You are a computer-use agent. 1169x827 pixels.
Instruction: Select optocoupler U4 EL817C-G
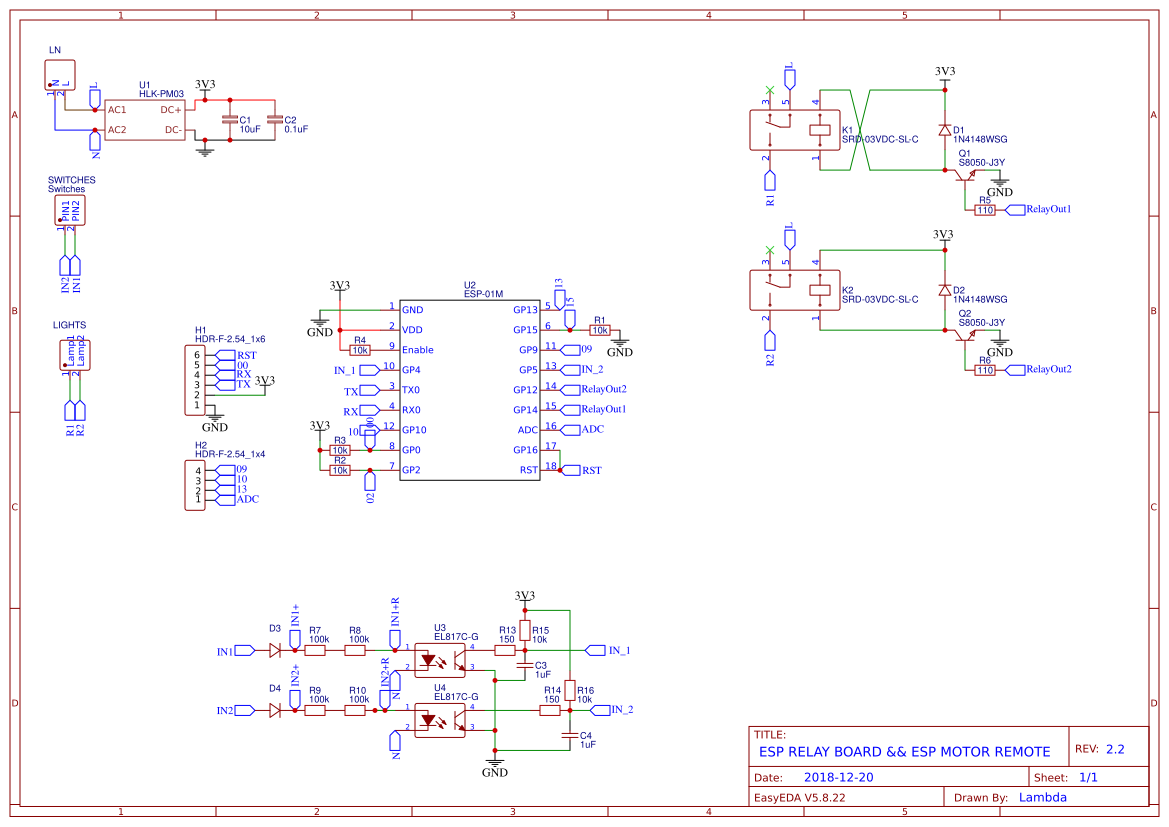point(441,722)
